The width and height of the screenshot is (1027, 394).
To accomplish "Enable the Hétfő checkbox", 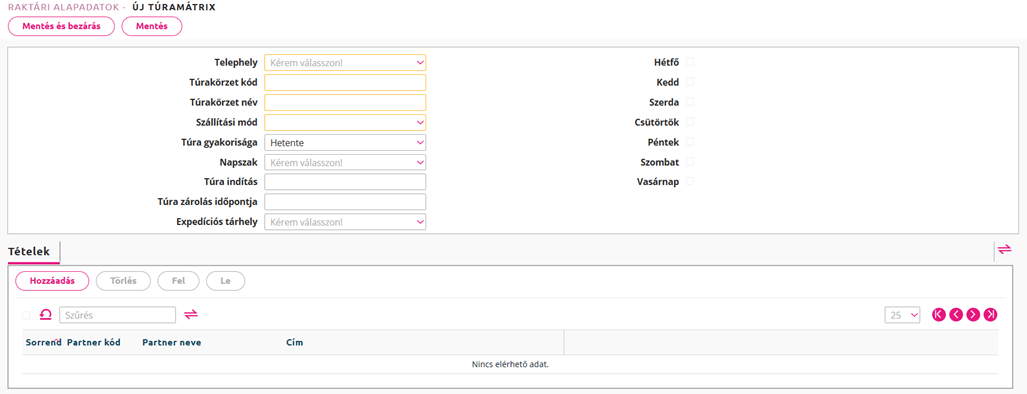I will pyautogui.click(x=690, y=62).
